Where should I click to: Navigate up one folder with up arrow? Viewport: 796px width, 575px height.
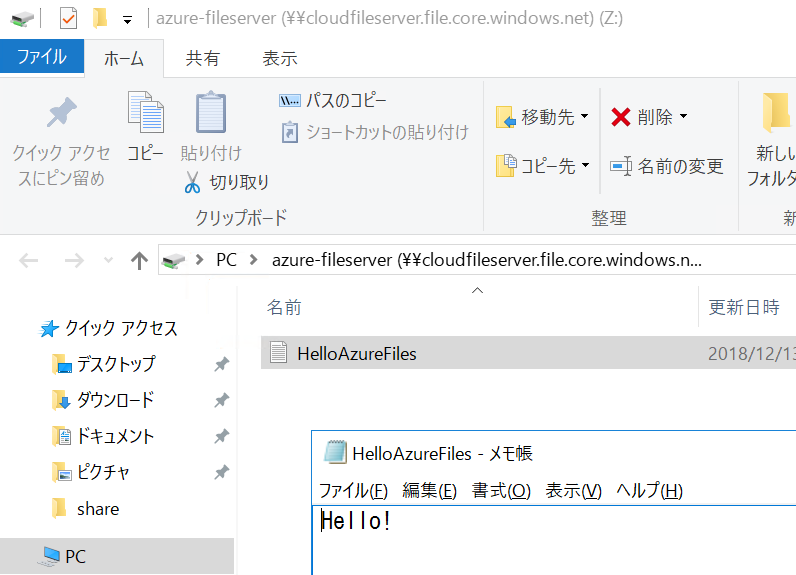pyautogui.click(x=139, y=261)
